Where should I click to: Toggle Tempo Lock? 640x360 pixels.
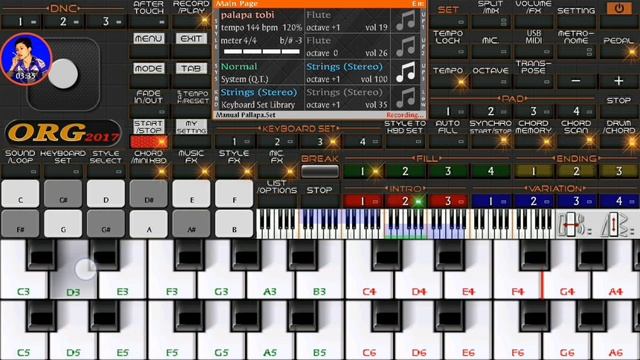point(448,51)
